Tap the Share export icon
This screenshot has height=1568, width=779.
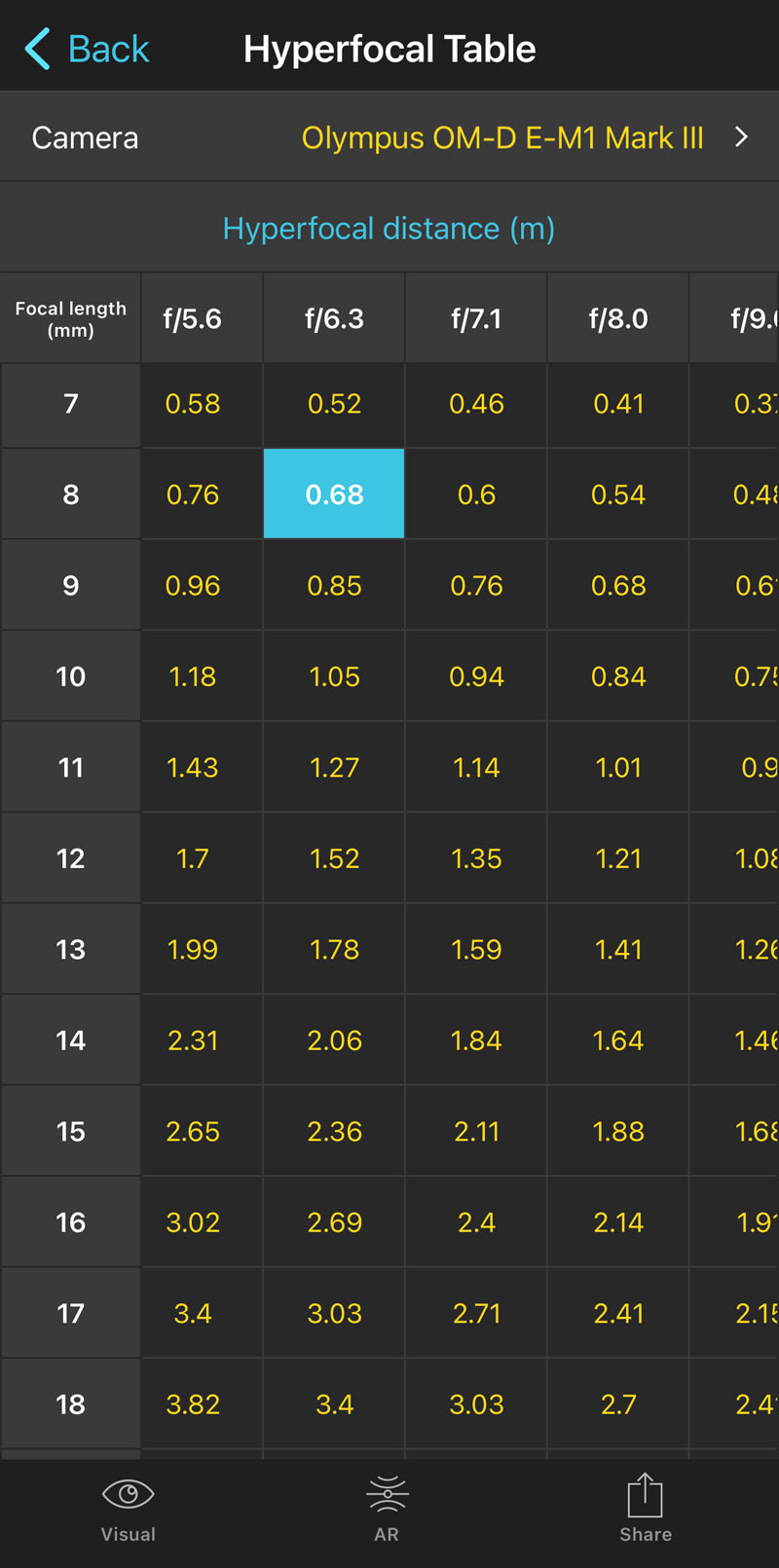point(645,1496)
